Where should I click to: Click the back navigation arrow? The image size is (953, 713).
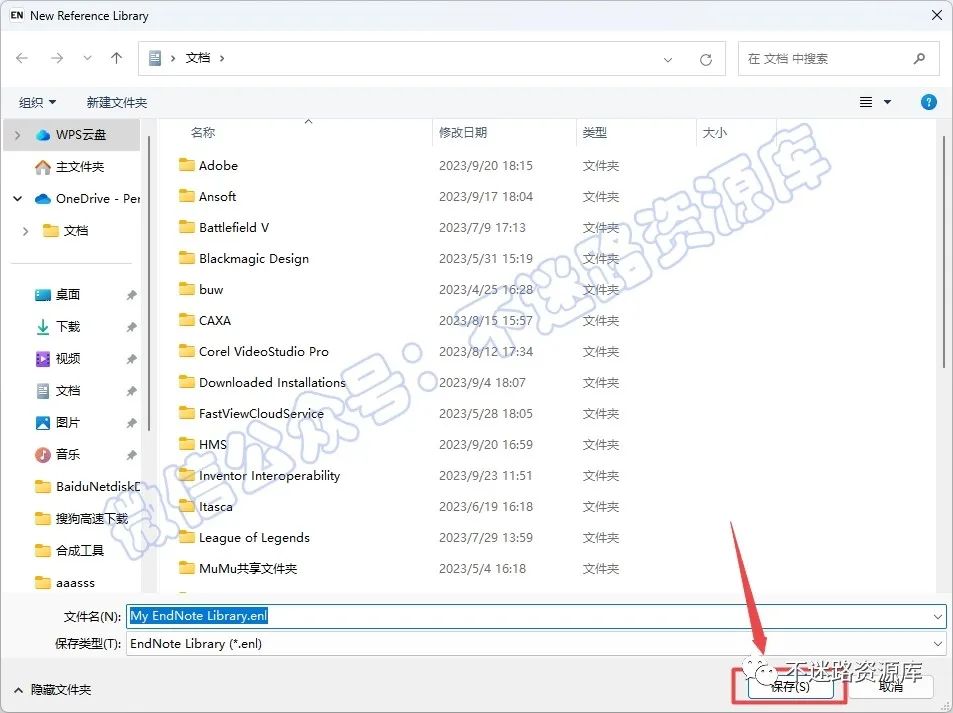(x=22, y=58)
